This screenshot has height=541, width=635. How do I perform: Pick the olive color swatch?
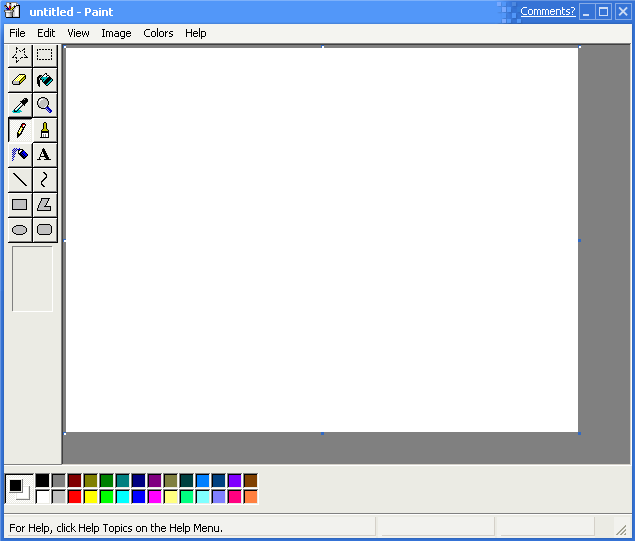[91, 481]
